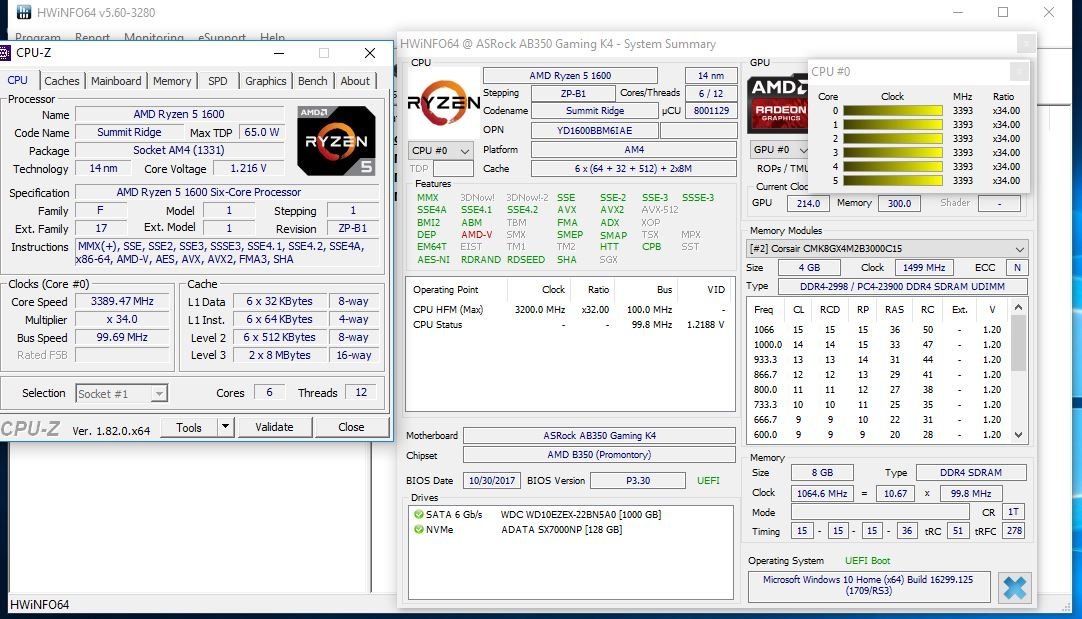
Task: Open the Socket #1 selection dropdown
Action: pyautogui.click(x=121, y=393)
